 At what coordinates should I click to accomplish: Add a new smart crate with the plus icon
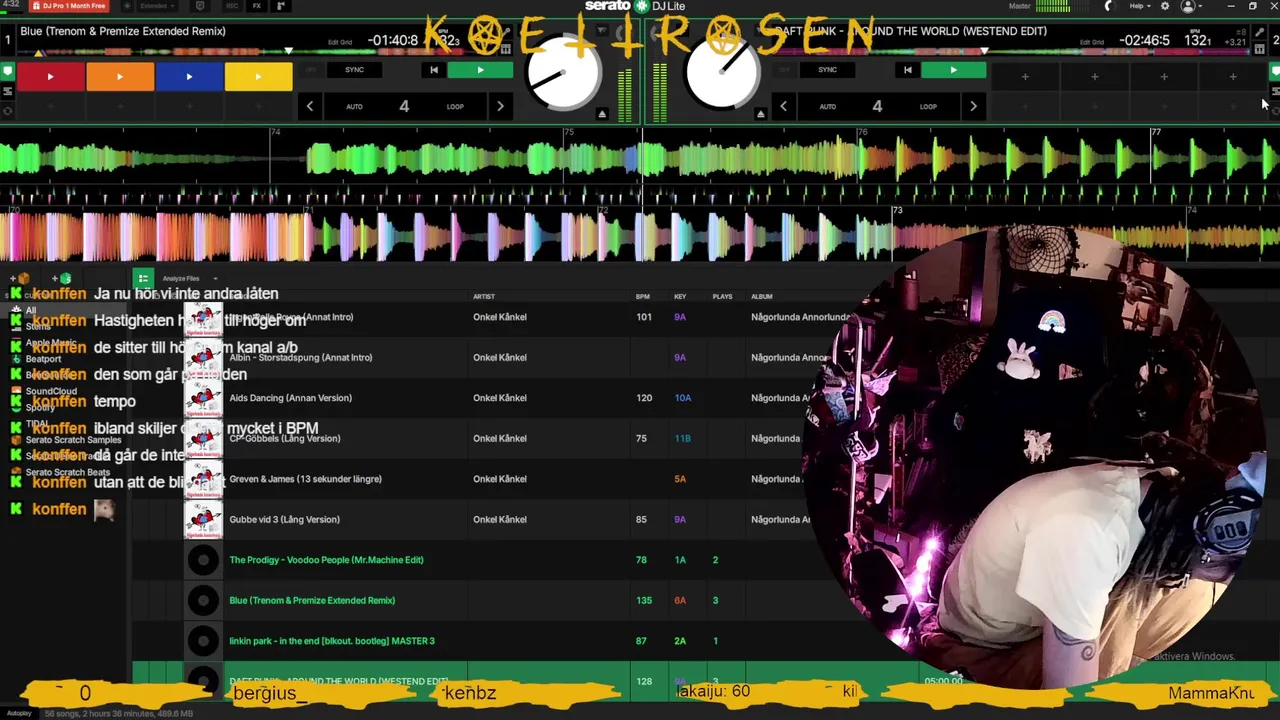[61, 278]
